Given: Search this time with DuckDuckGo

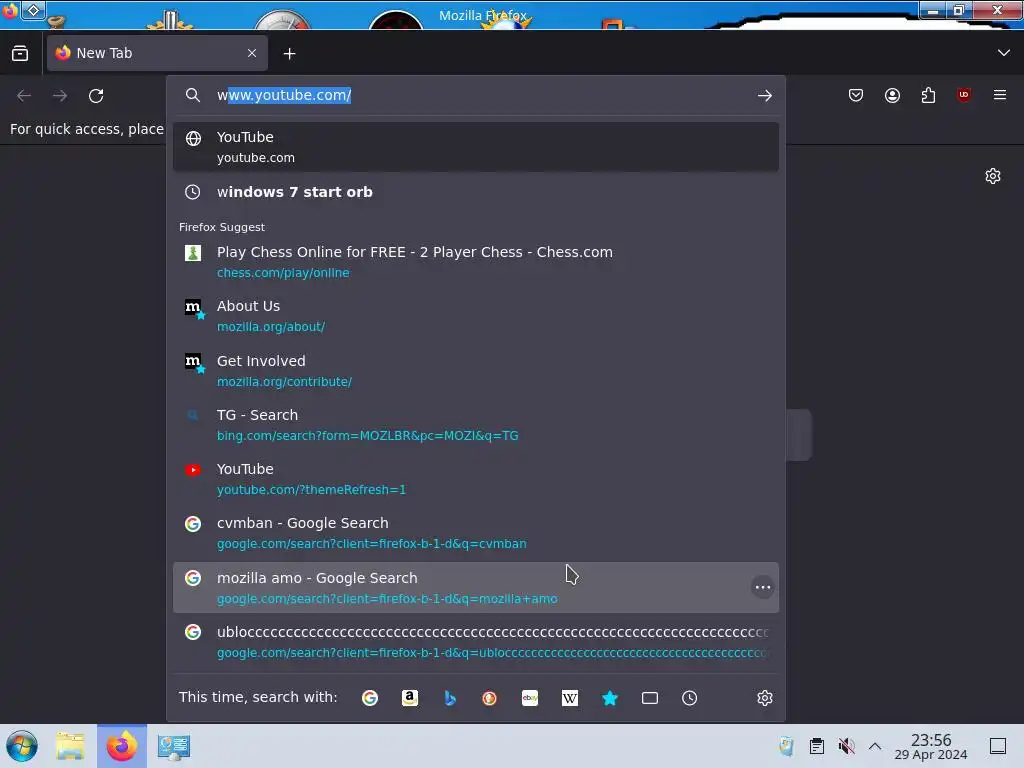Looking at the screenshot, I should pyautogui.click(x=490, y=698).
